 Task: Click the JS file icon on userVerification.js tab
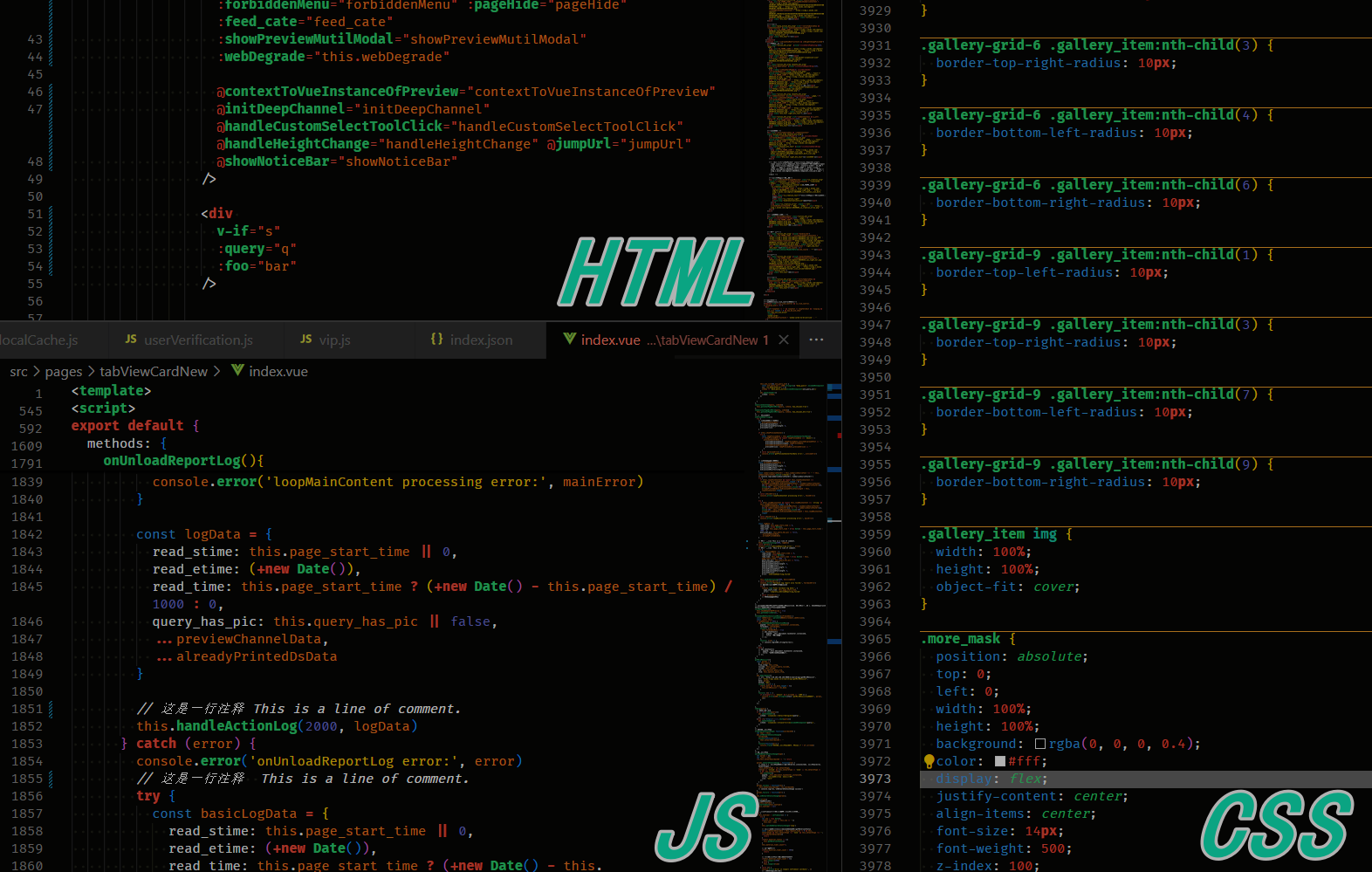click(131, 339)
